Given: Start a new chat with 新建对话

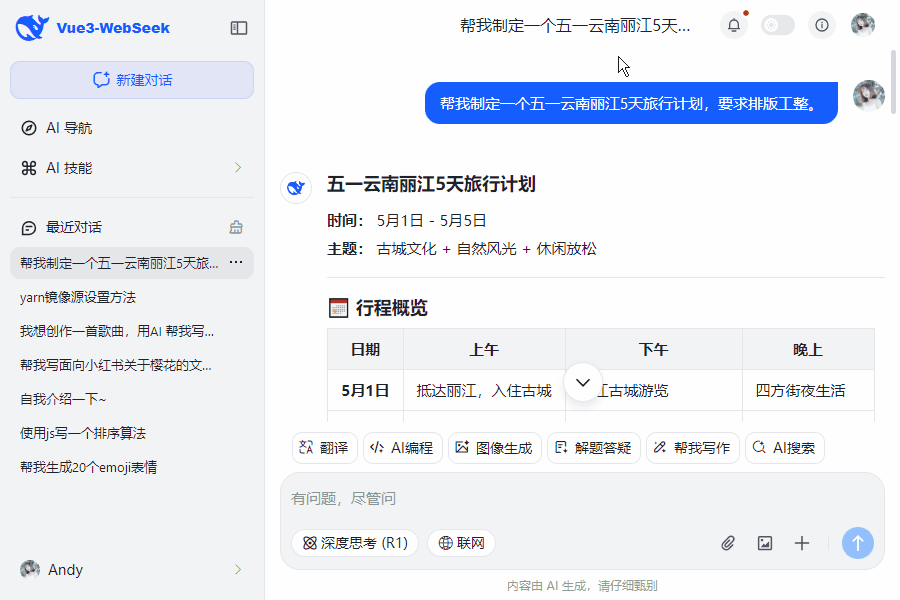Looking at the screenshot, I should (x=132, y=80).
